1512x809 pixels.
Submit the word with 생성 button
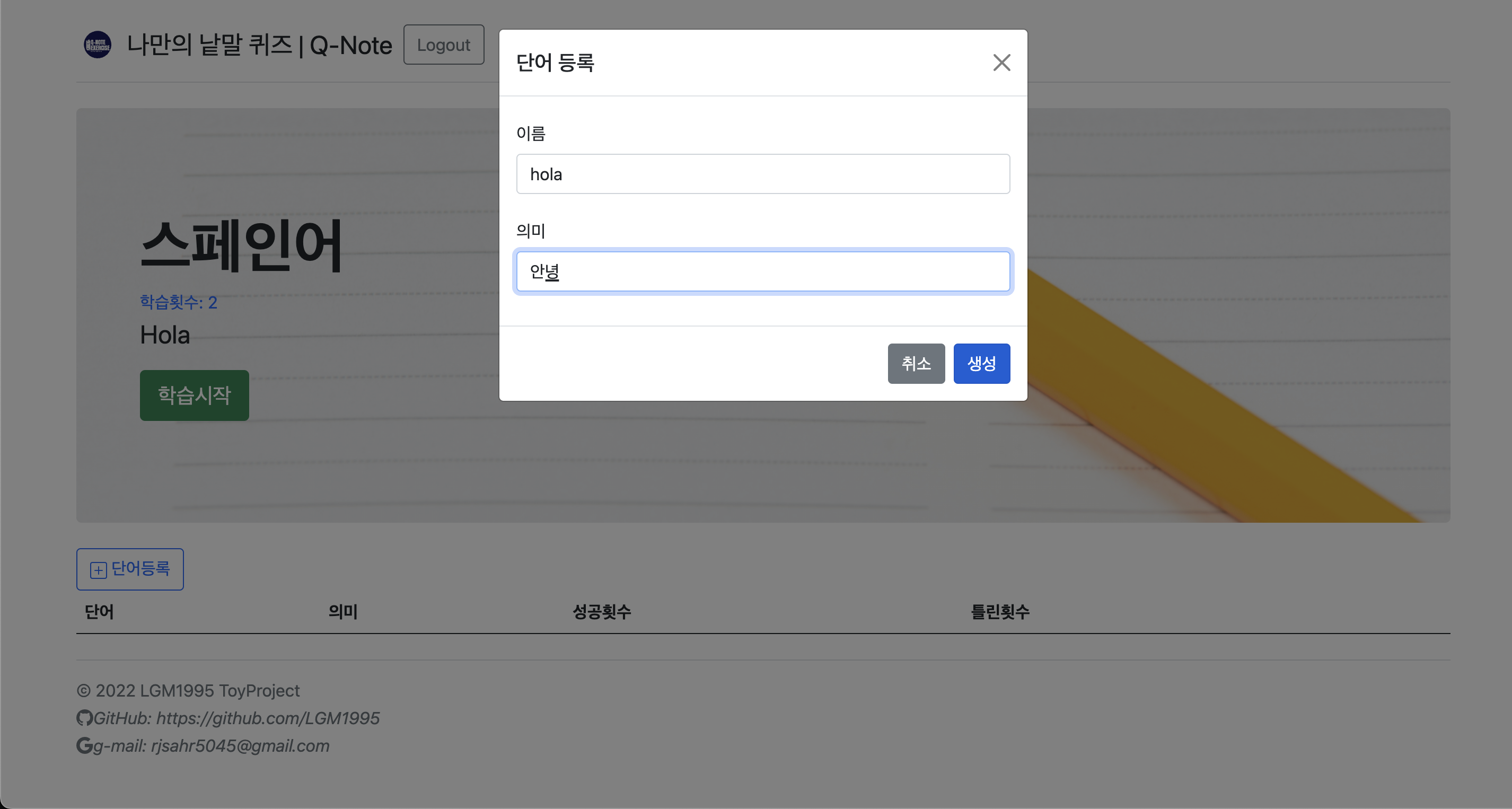click(x=981, y=363)
